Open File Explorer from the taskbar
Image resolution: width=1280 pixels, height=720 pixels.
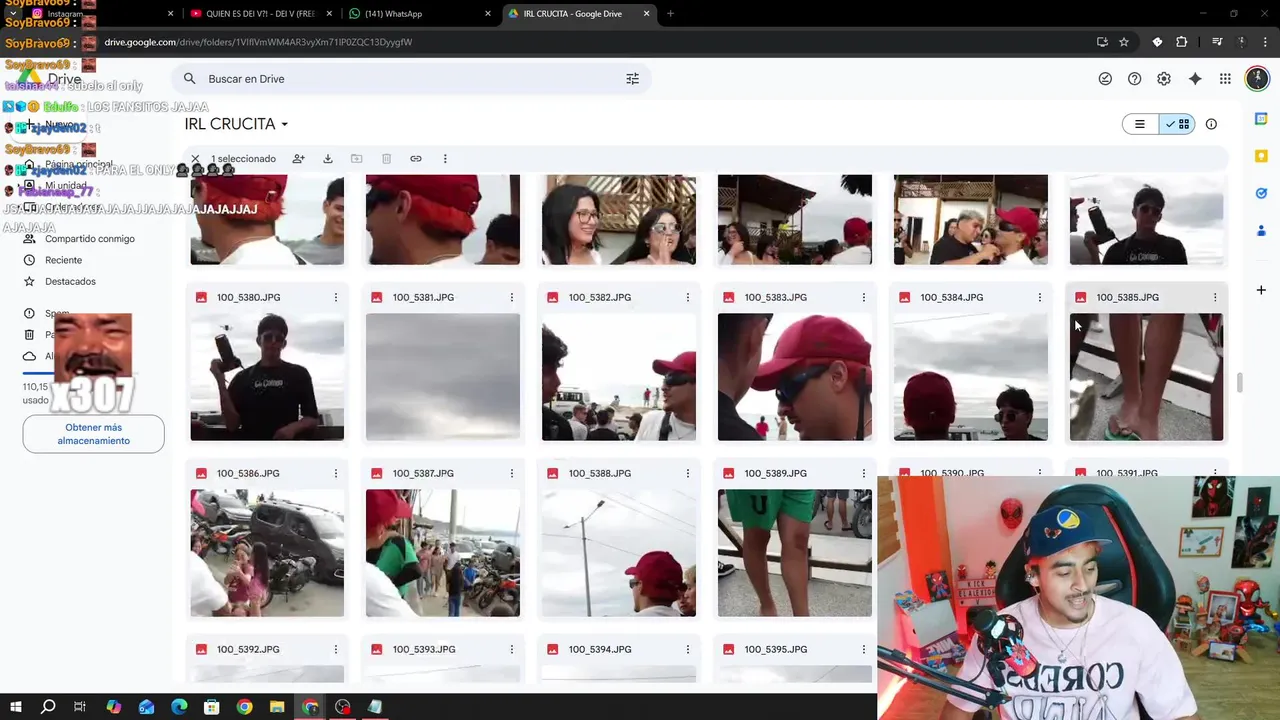(x=277, y=707)
